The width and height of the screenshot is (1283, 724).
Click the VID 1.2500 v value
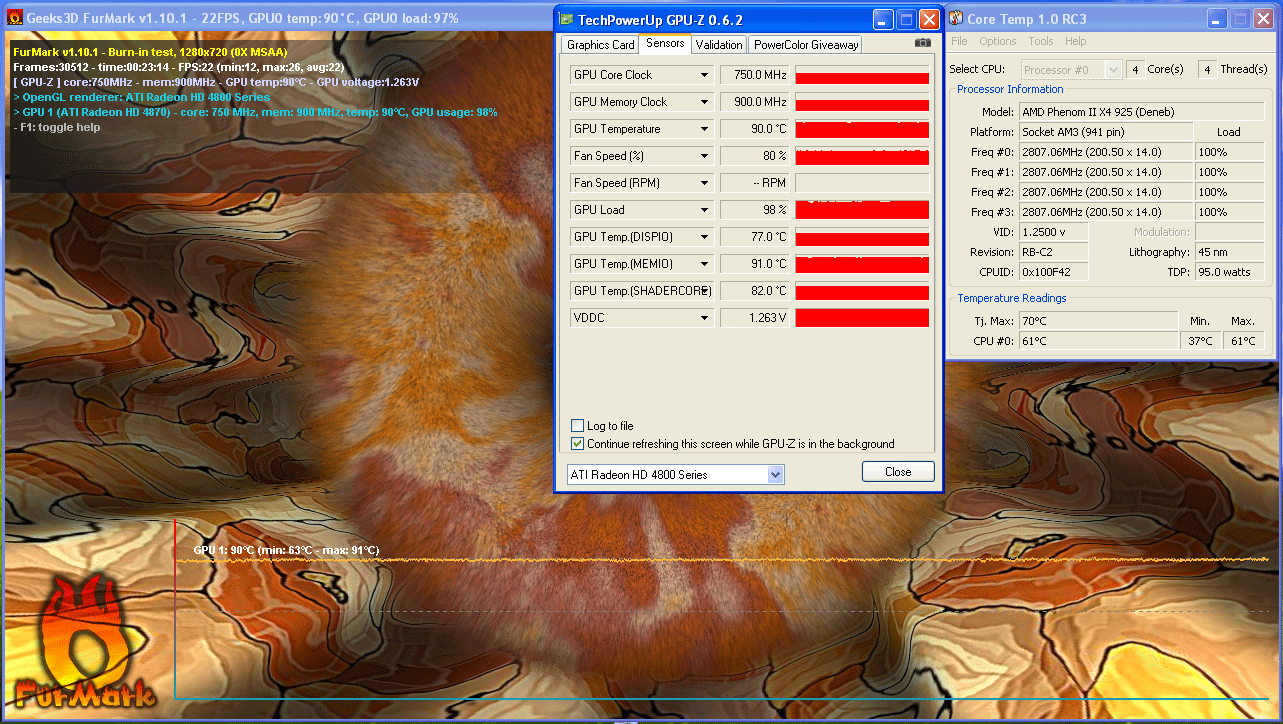pos(1054,232)
